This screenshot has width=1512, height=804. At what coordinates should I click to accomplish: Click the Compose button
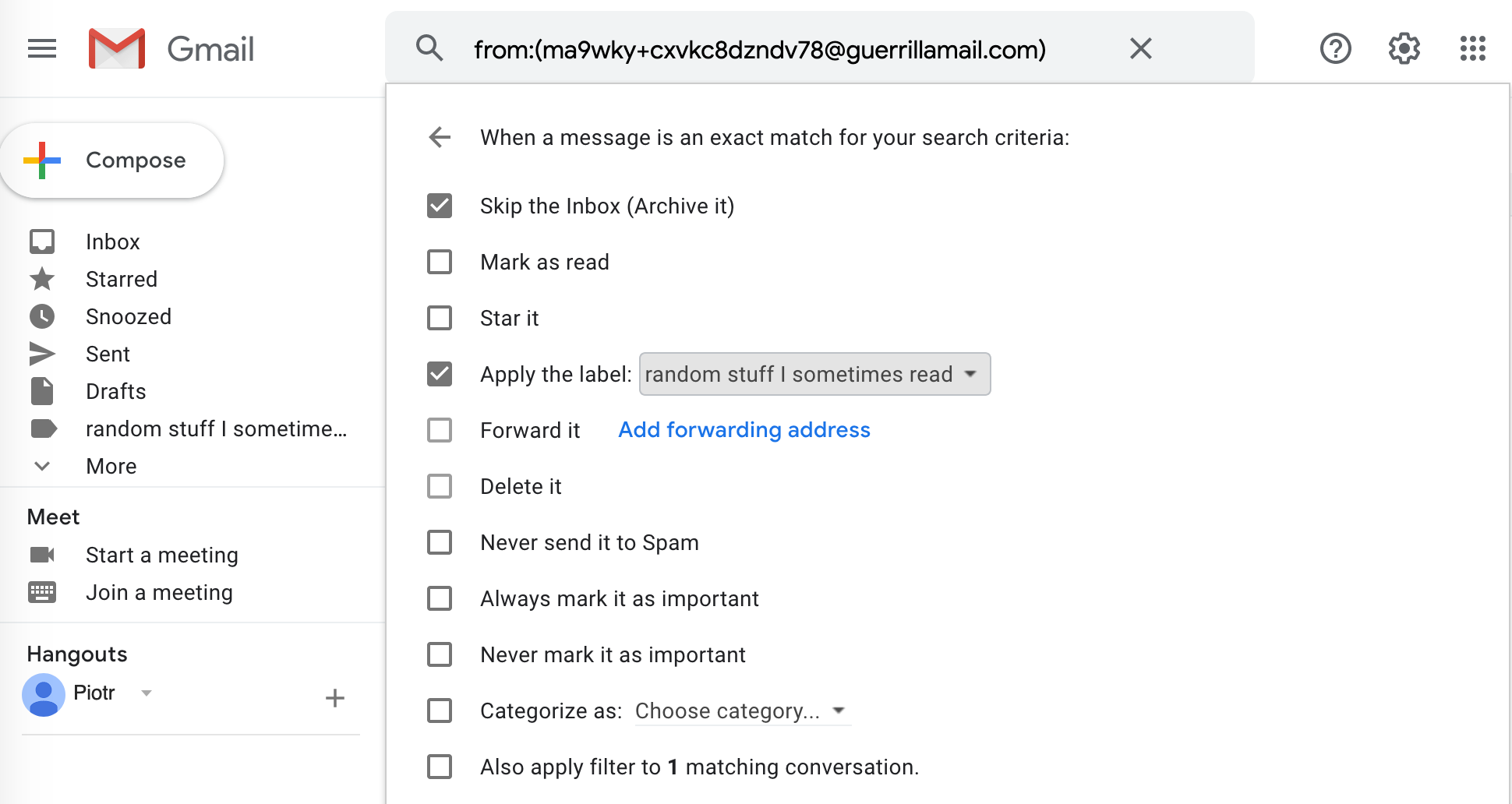point(113,160)
